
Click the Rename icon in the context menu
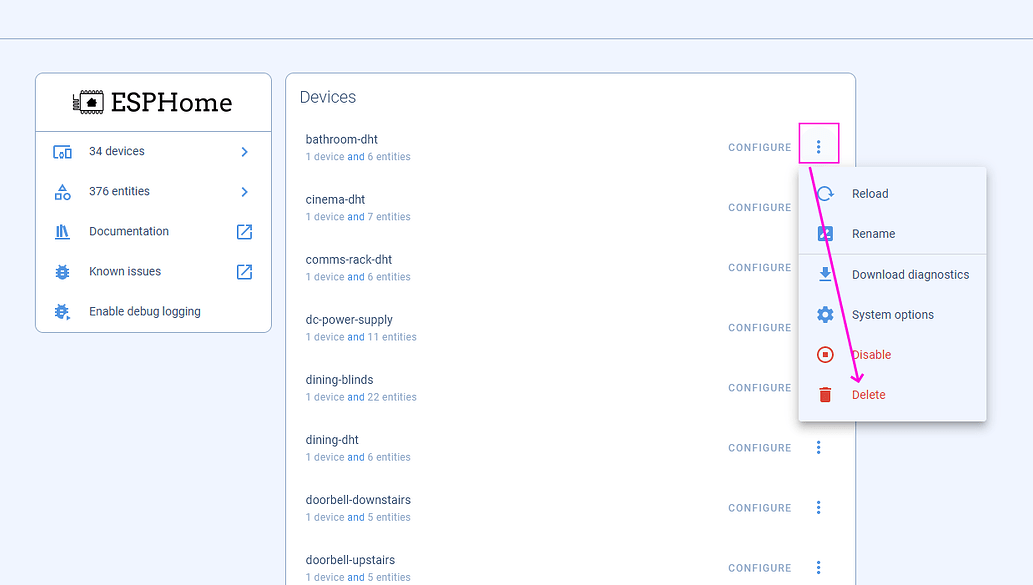pyautogui.click(x=824, y=234)
